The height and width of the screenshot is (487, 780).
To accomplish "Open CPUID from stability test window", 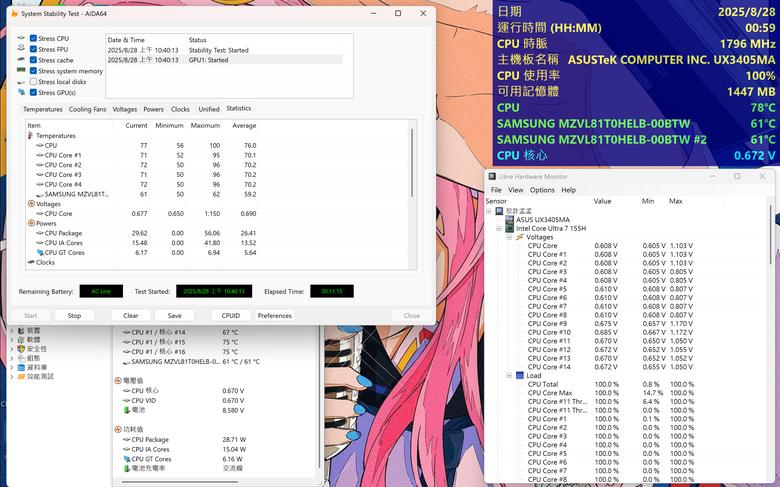I will point(231,315).
